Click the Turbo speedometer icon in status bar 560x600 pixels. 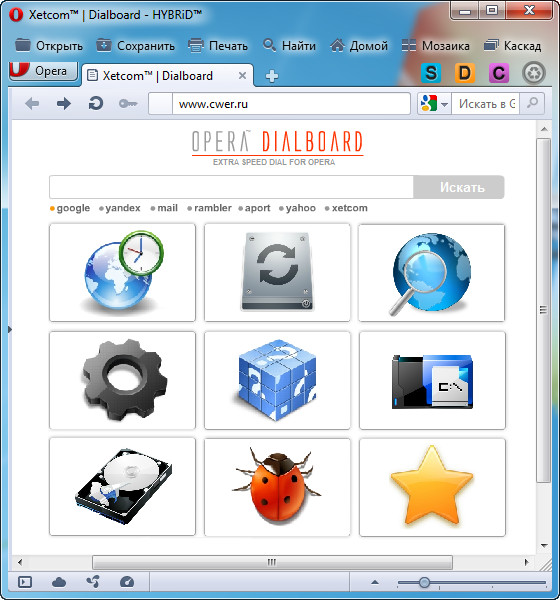click(127, 582)
